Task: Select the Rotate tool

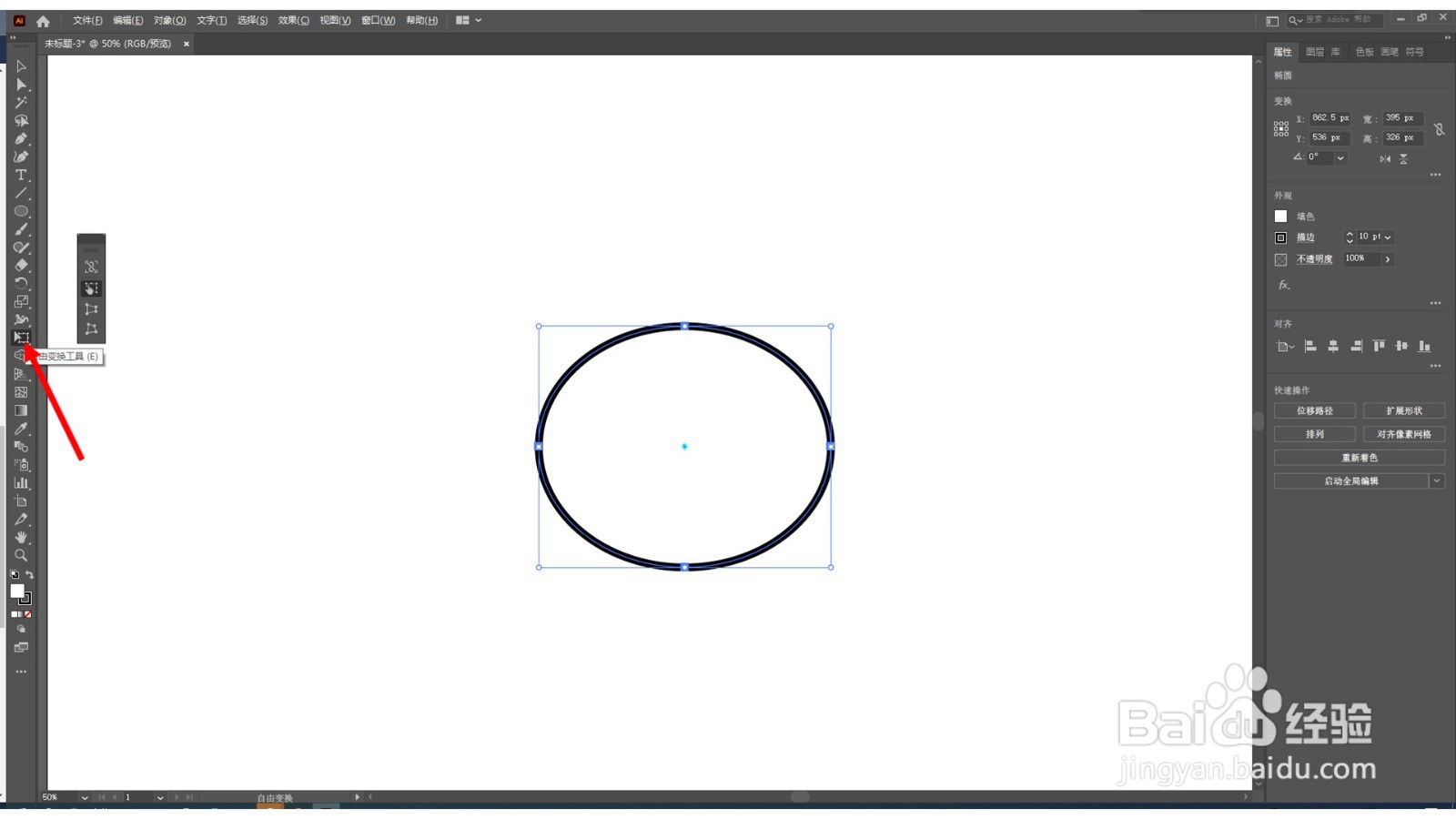Action: tap(21, 284)
